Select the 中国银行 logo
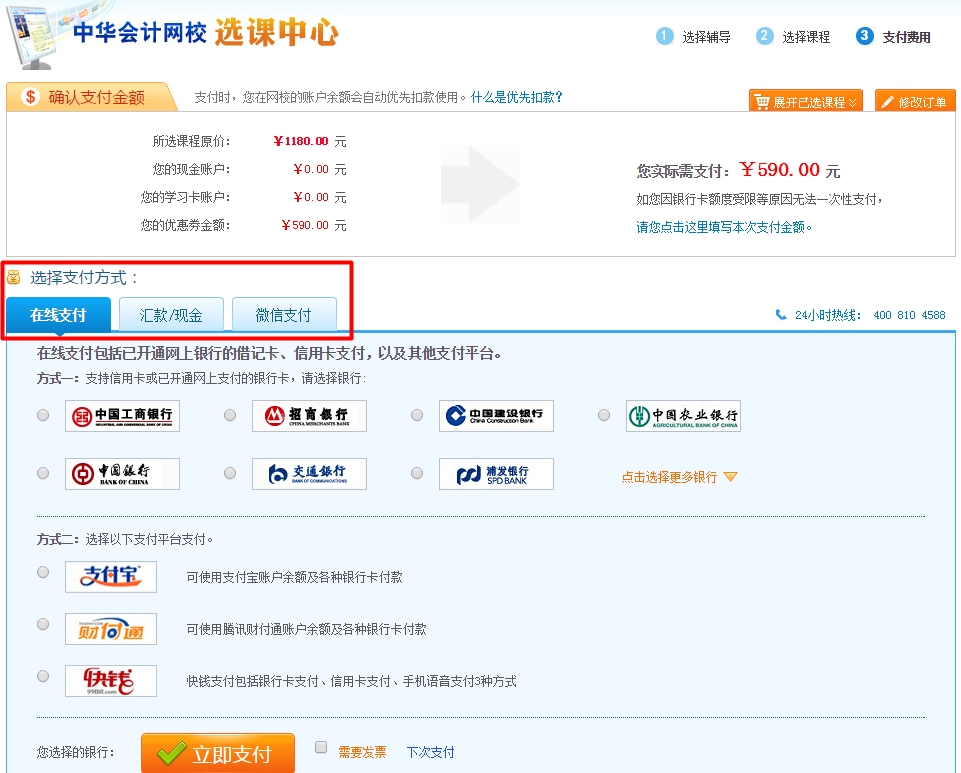The width and height of the screenshot is (961, 773). pos(124,473)
